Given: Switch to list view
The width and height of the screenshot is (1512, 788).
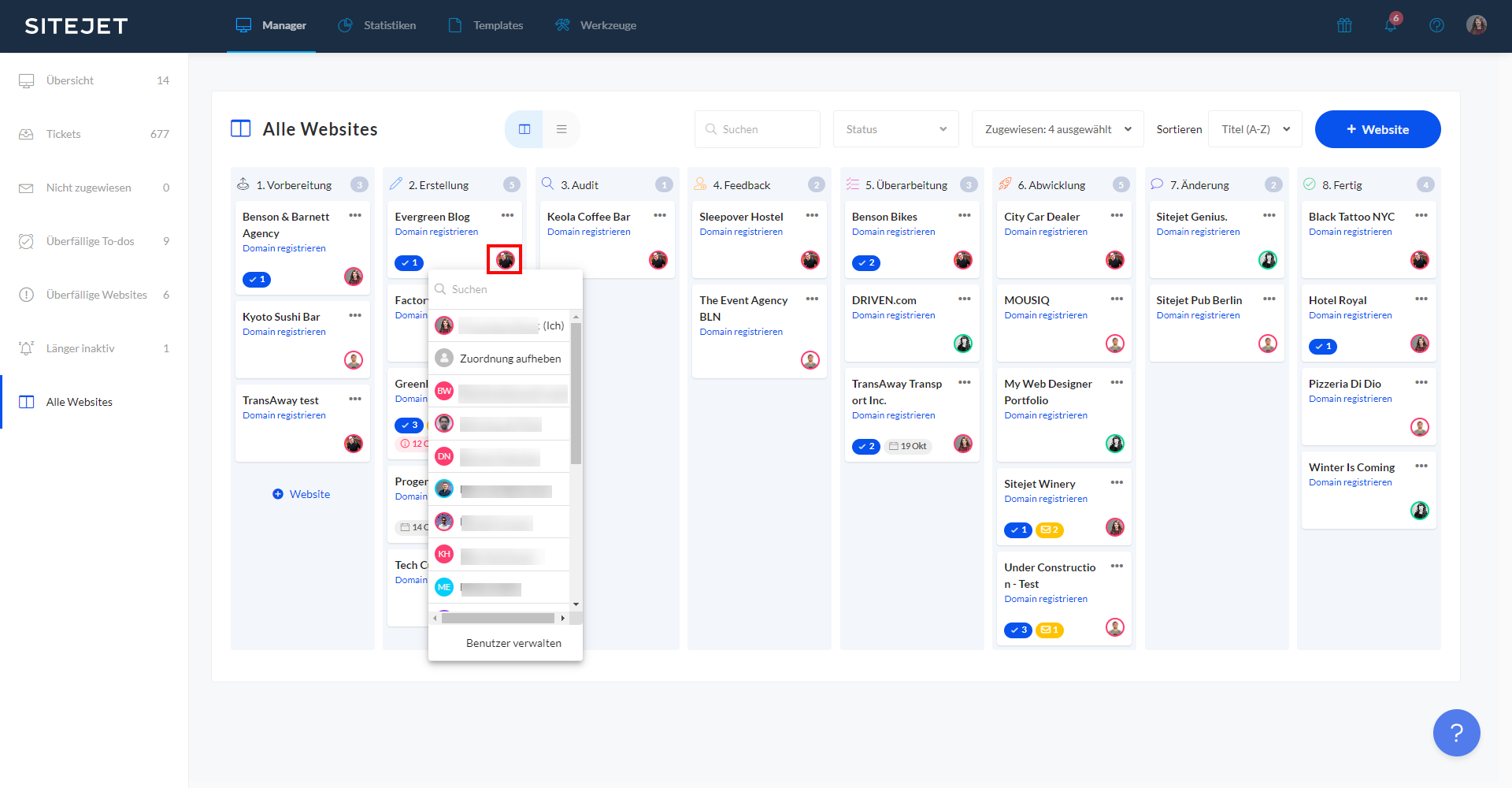Looking at the screenshot, I should point(561,129).
